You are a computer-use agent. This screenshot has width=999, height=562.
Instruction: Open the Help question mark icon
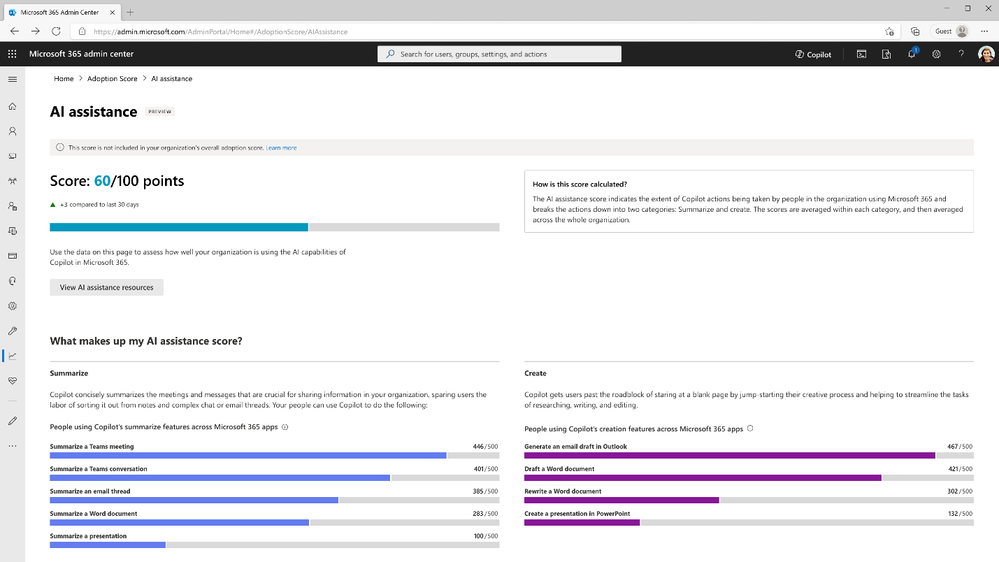[x=961, y=54]
